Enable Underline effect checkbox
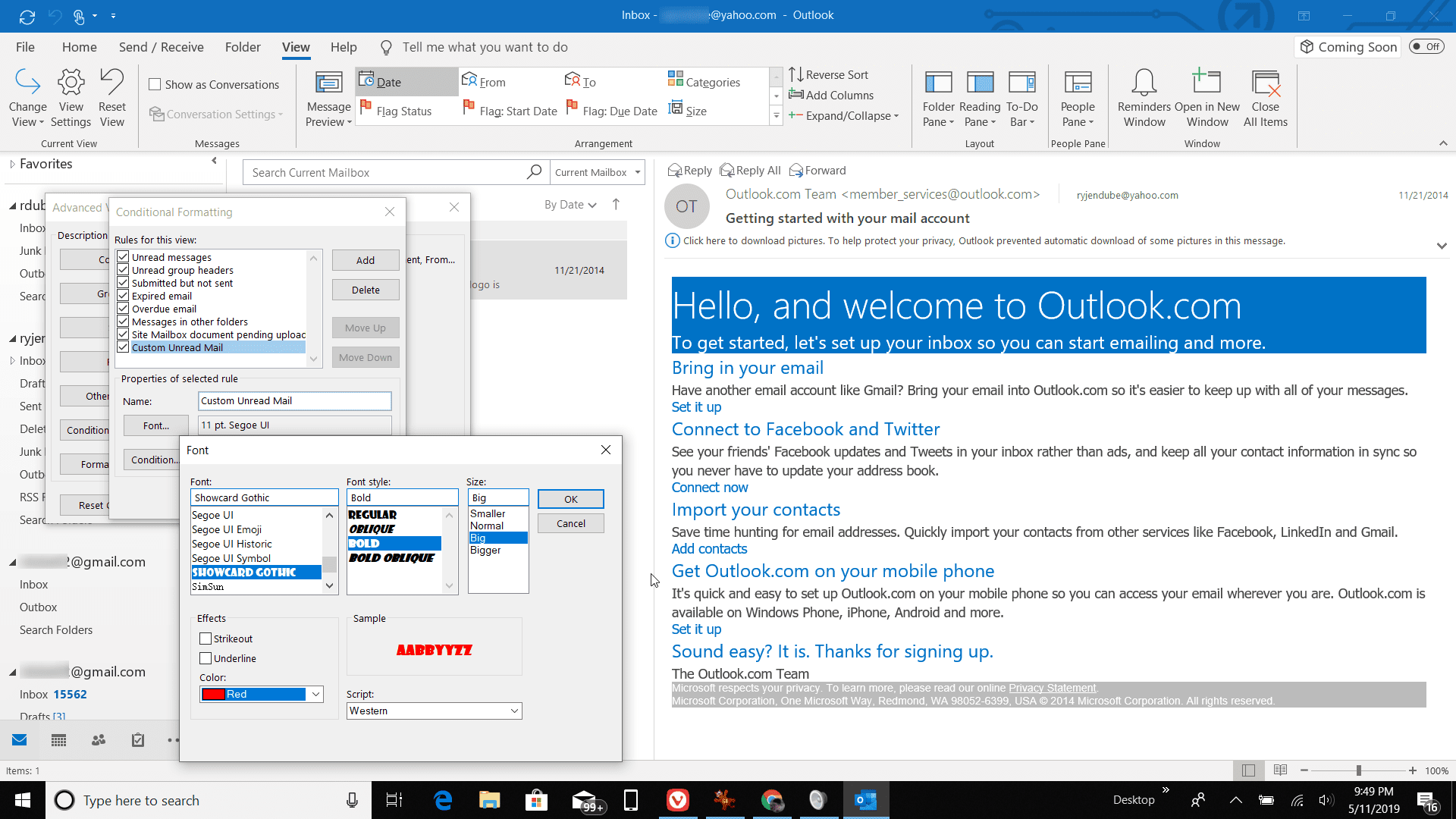The width and height of the screenshot is (1456, 819). pyautogui.click(x=206, y=658)
